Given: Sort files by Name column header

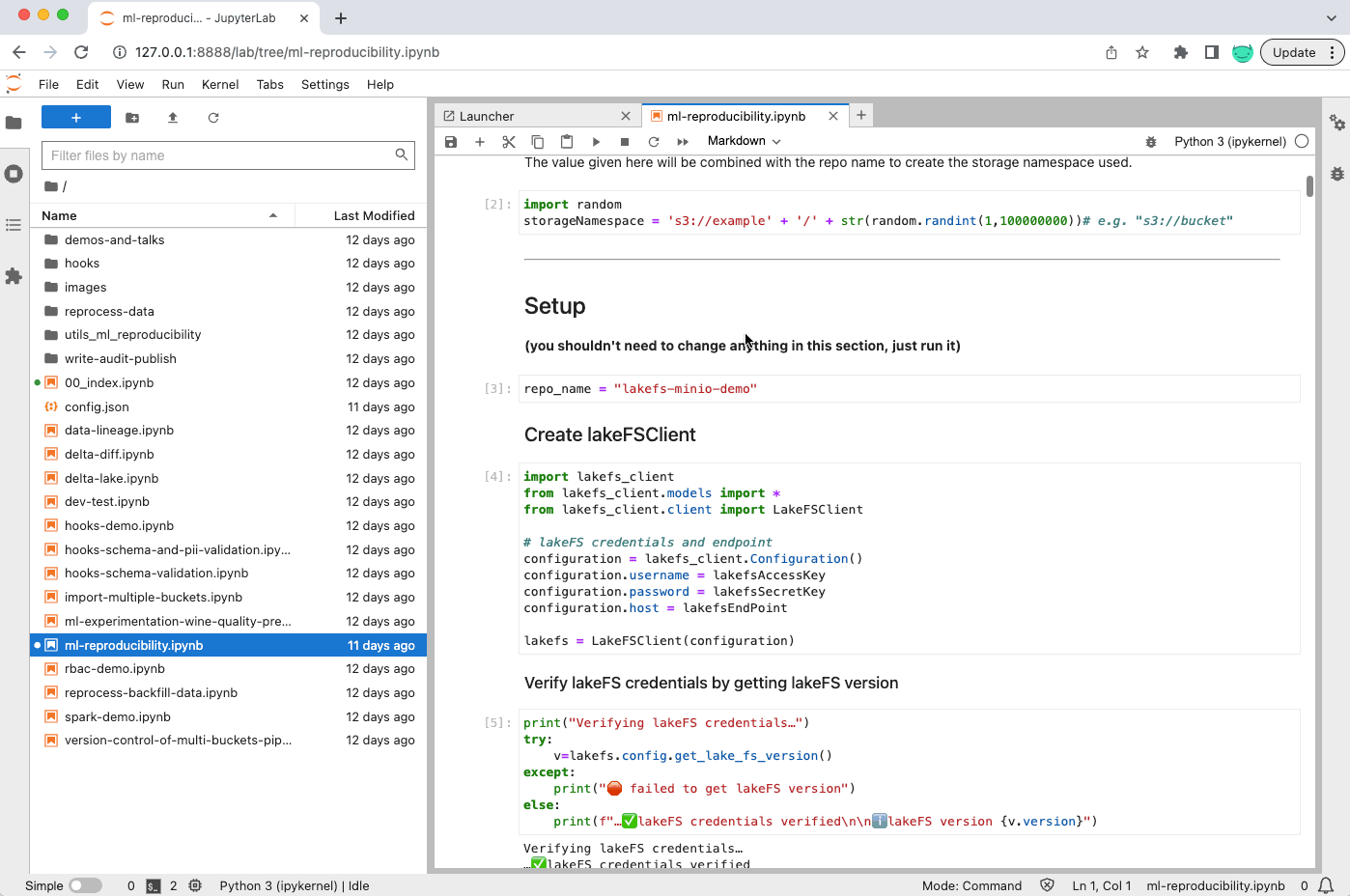Looking at the screenshot, I should pos(162,215).
